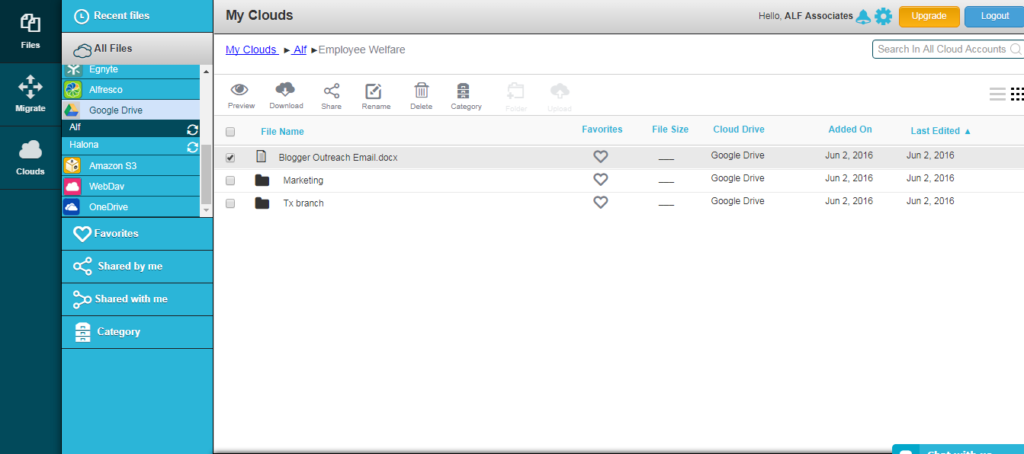Open Category panel in sidebar
Screen dimensions: 1024x454
point(137,332)
